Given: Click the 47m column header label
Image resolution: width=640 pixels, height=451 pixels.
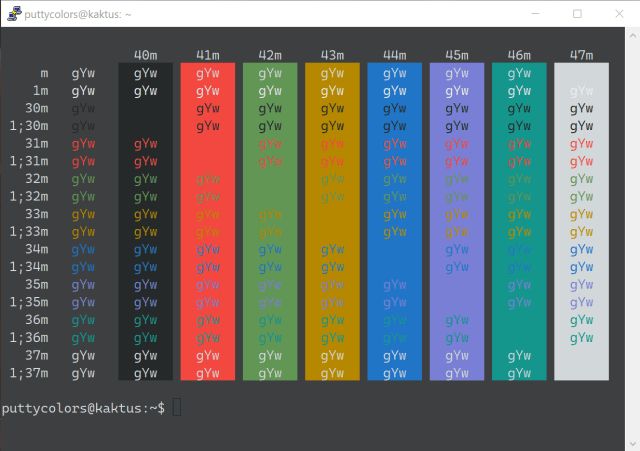Looking at the screenshot, I should coord(581,55).
